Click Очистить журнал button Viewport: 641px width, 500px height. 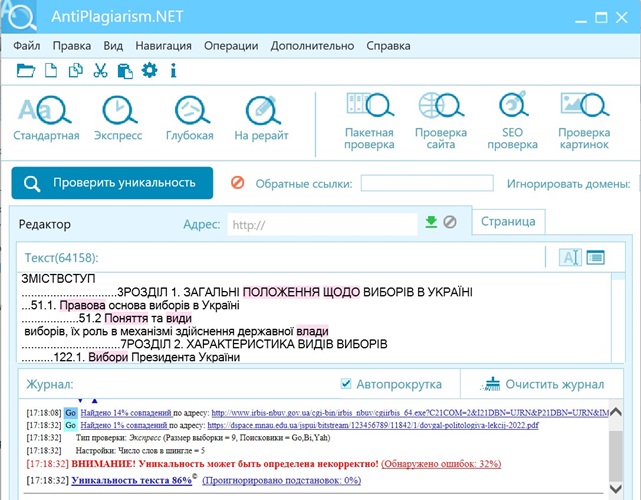coord(542,384)
